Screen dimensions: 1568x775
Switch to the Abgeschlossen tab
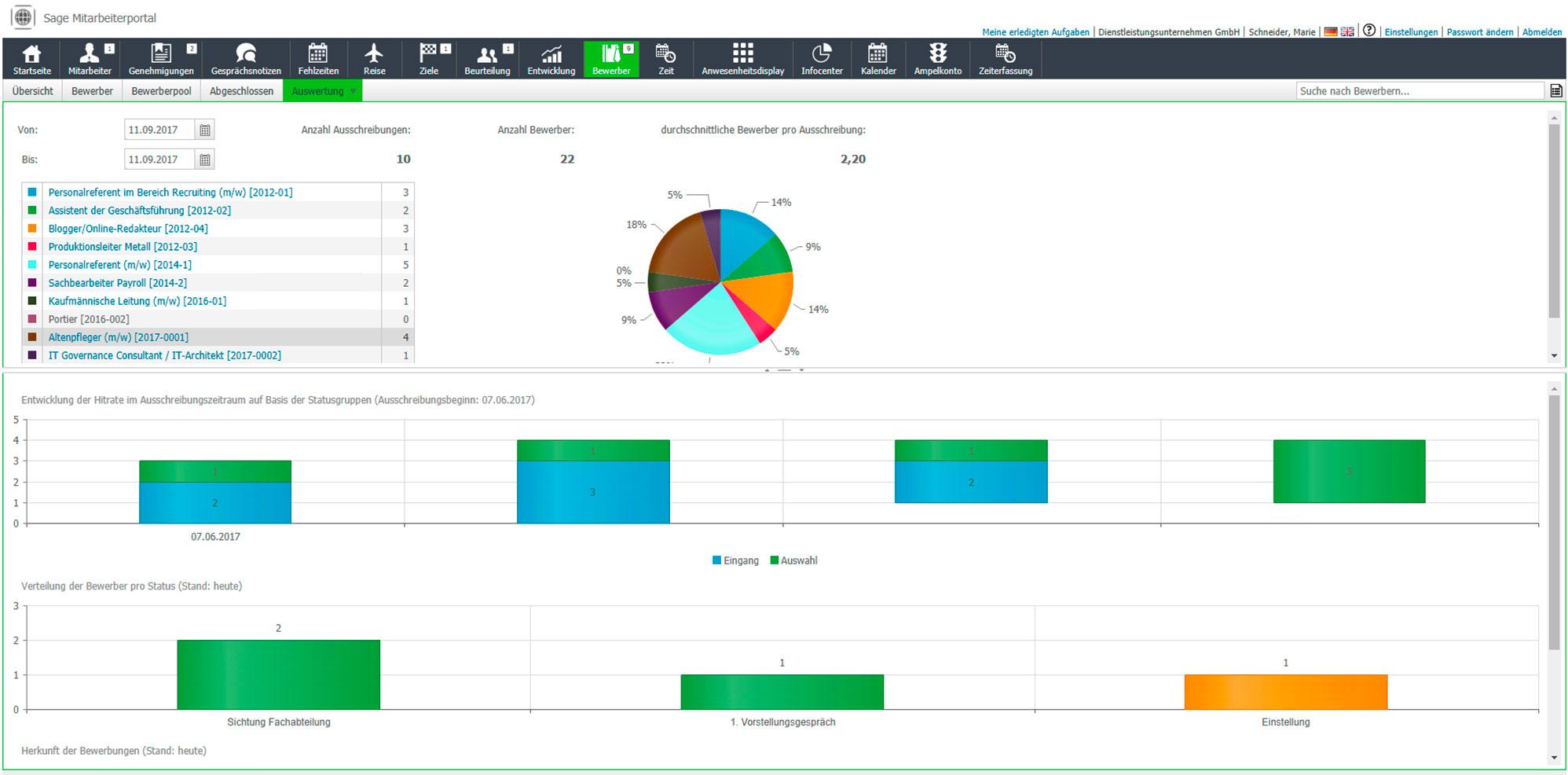pyautogui.click(x=242, y=91)
